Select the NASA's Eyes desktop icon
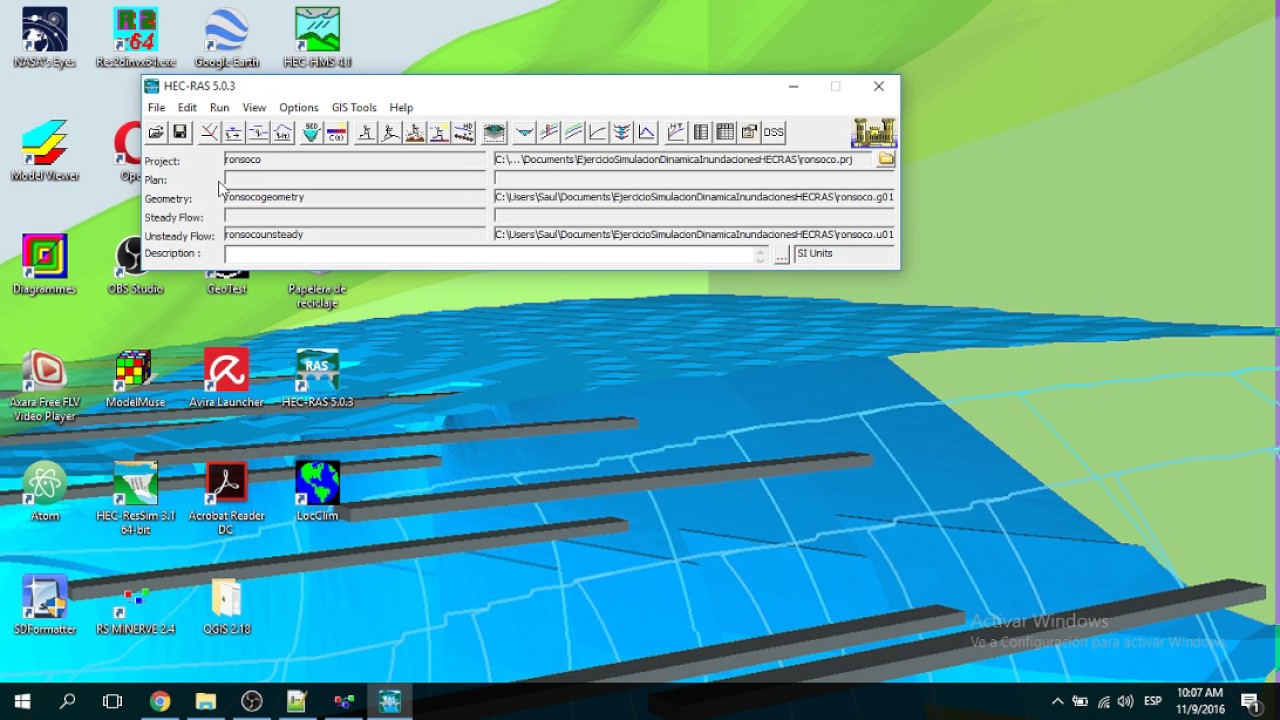The width and height of the screenshot is (1280, 720). (x=45, y=38)
